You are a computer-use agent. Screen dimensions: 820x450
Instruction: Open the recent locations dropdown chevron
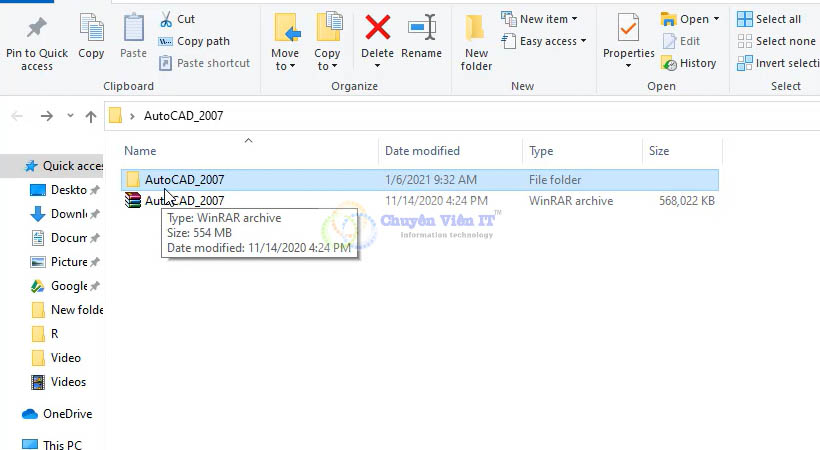click(x=70, y=116)
